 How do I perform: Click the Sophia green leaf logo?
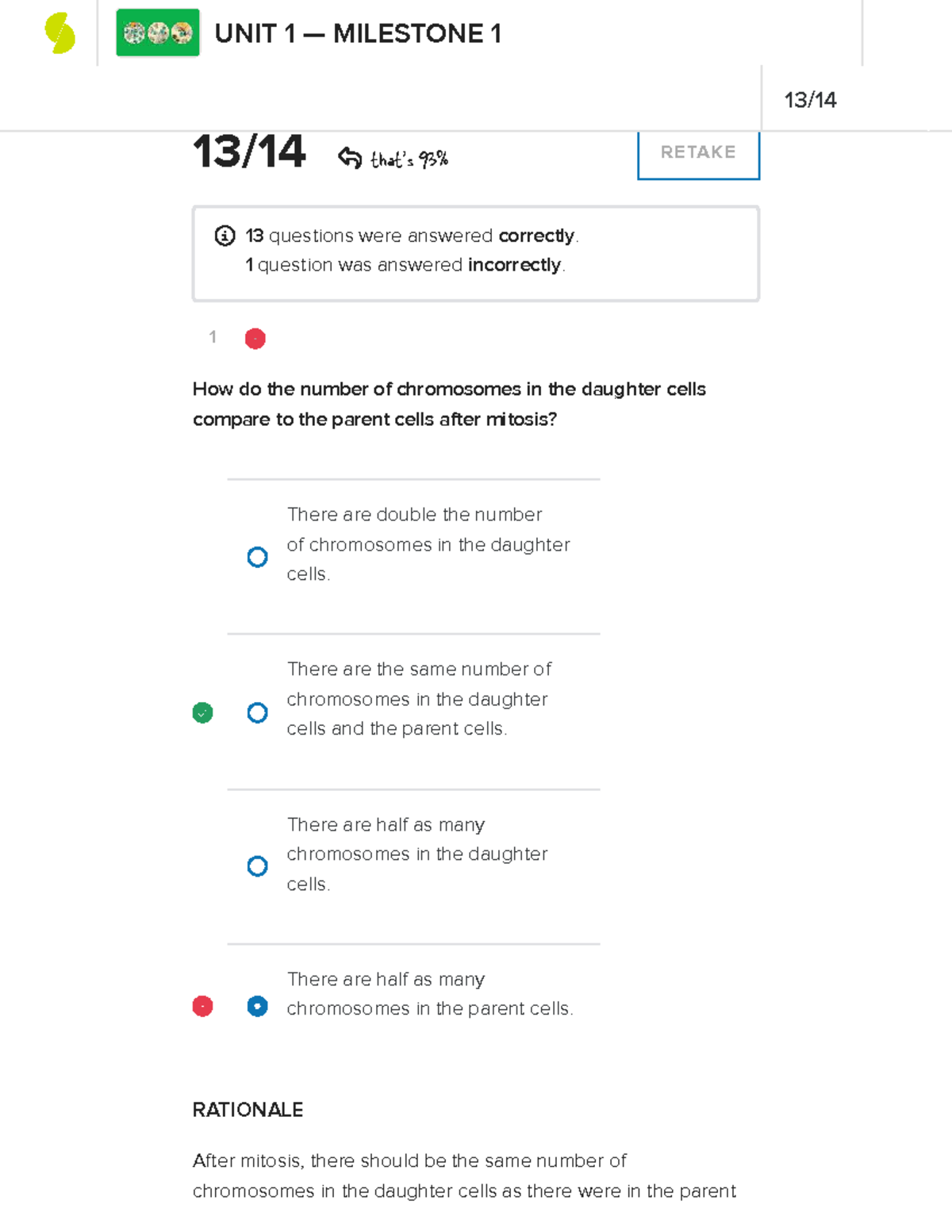59,34
